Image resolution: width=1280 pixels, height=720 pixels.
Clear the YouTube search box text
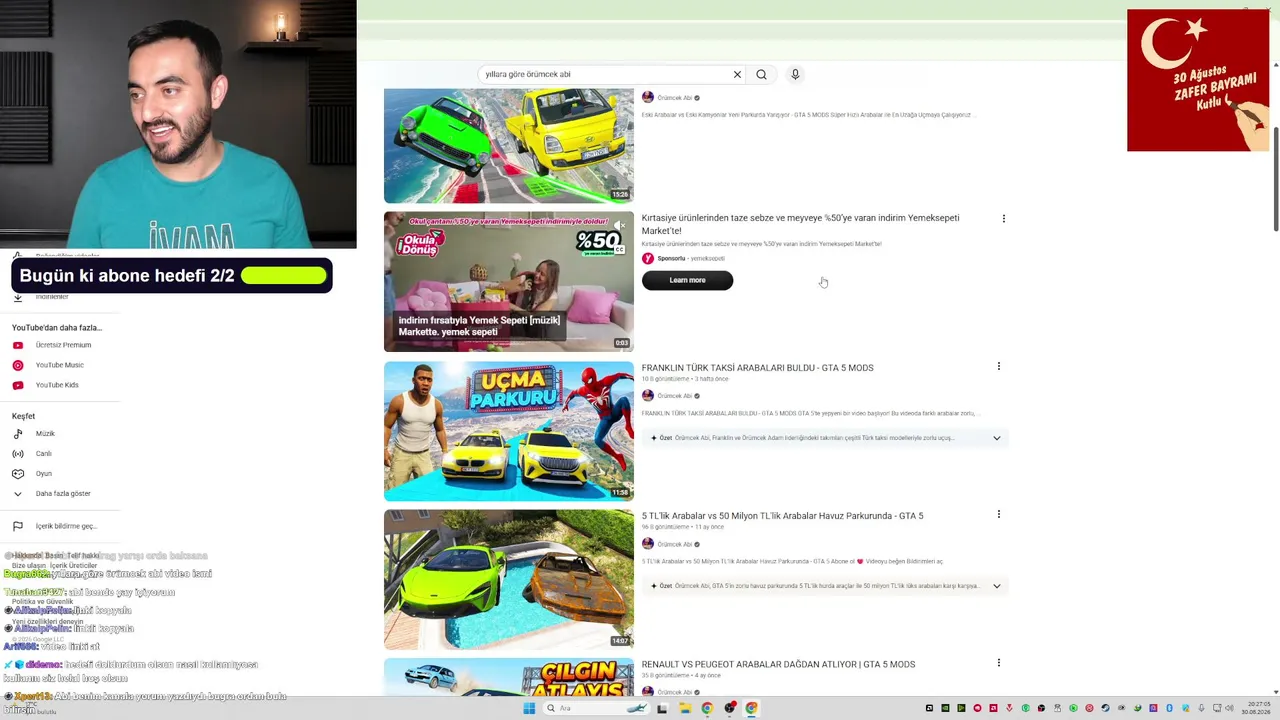coord(737,74)
